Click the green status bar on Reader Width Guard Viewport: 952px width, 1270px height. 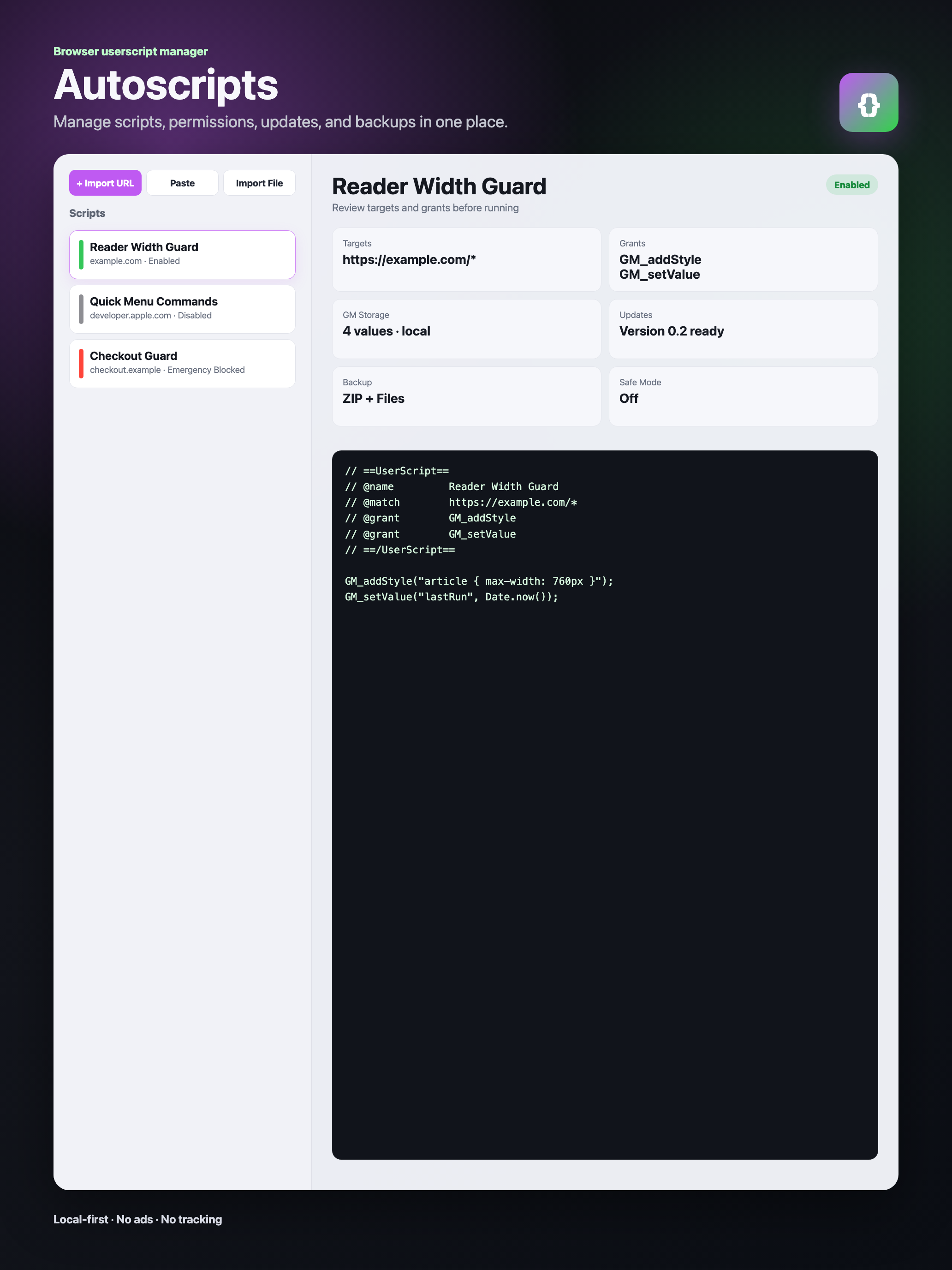[81, 254]
